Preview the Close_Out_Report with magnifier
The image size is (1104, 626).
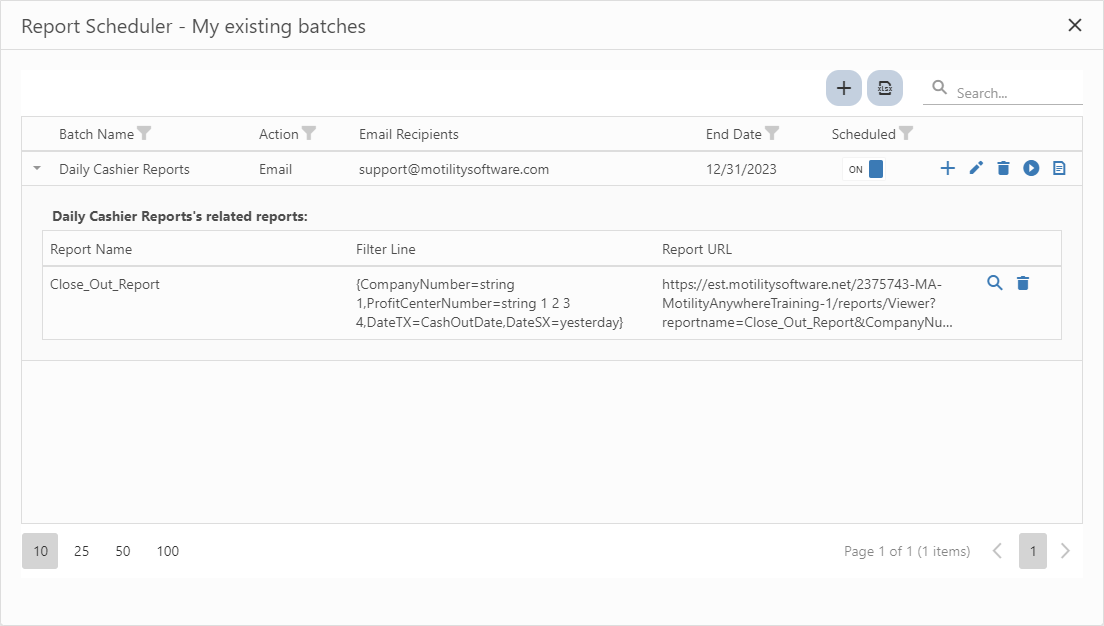(x=995, y=283)
